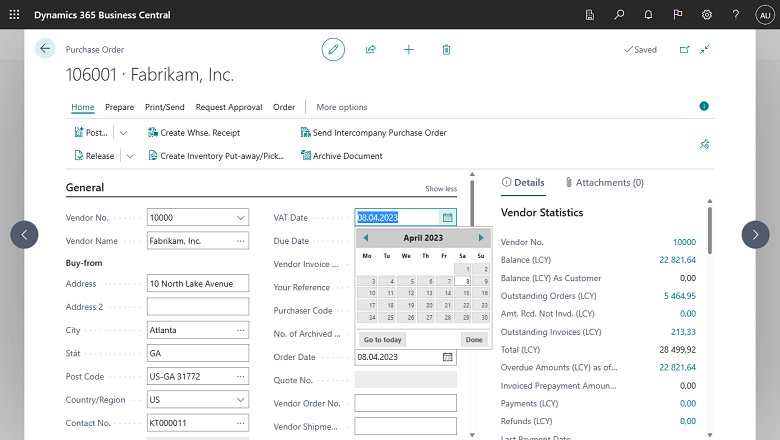Screen dimensions: 780x440
Task: Click the Address input field
Action: 198,283
